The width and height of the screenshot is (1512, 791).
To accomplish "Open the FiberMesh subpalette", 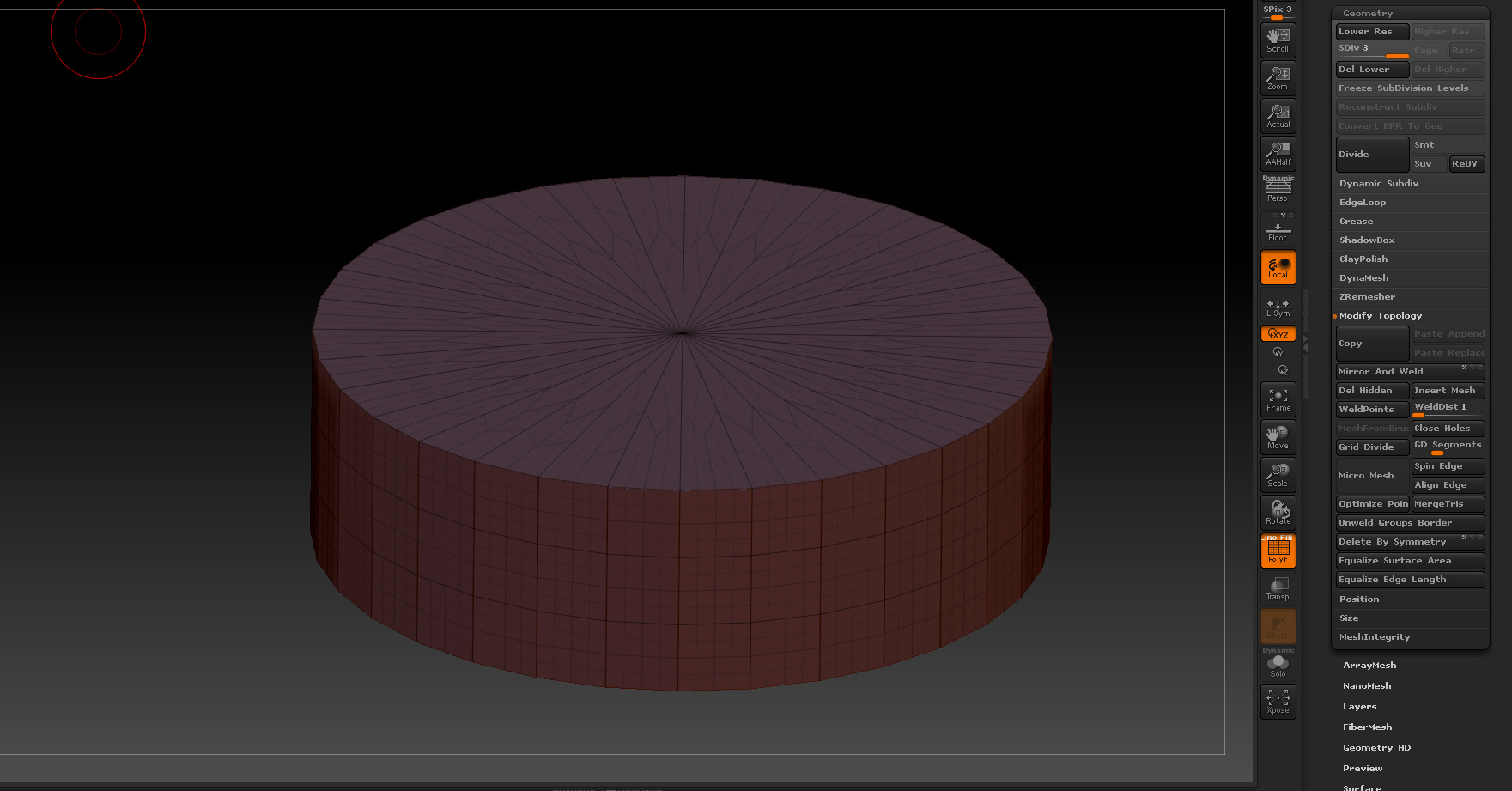I will (x=1367, y=727).
